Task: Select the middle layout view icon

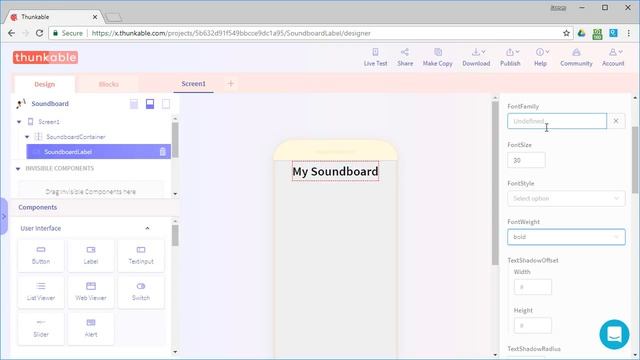Action: point(150,104)
